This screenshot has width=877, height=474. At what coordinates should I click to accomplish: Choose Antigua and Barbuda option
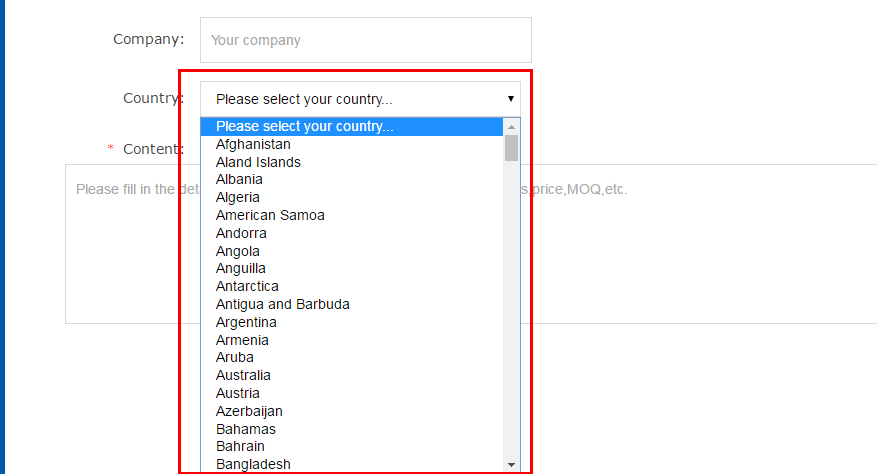coord(283,304)
